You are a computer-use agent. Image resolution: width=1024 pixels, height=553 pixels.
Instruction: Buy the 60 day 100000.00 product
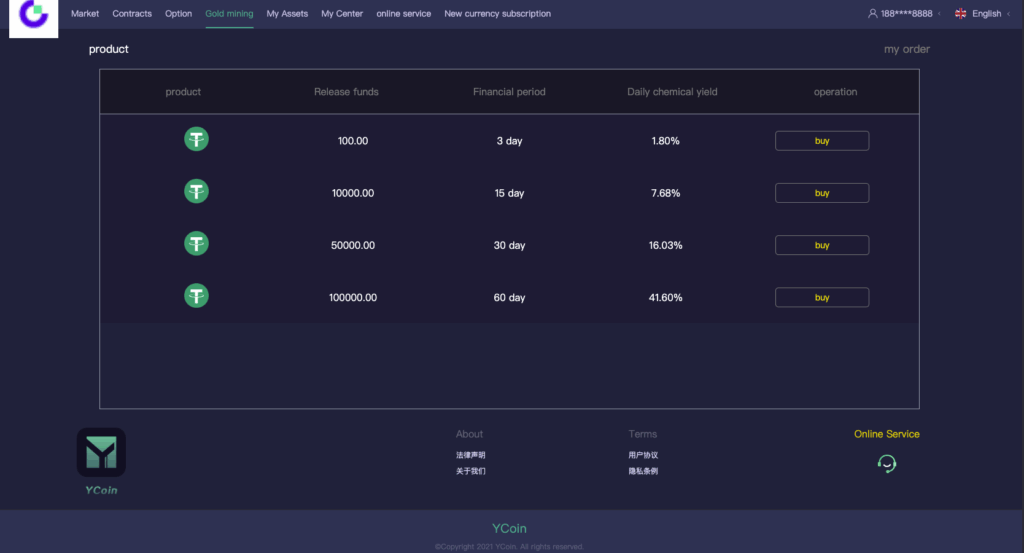click(x=821, y=297)
